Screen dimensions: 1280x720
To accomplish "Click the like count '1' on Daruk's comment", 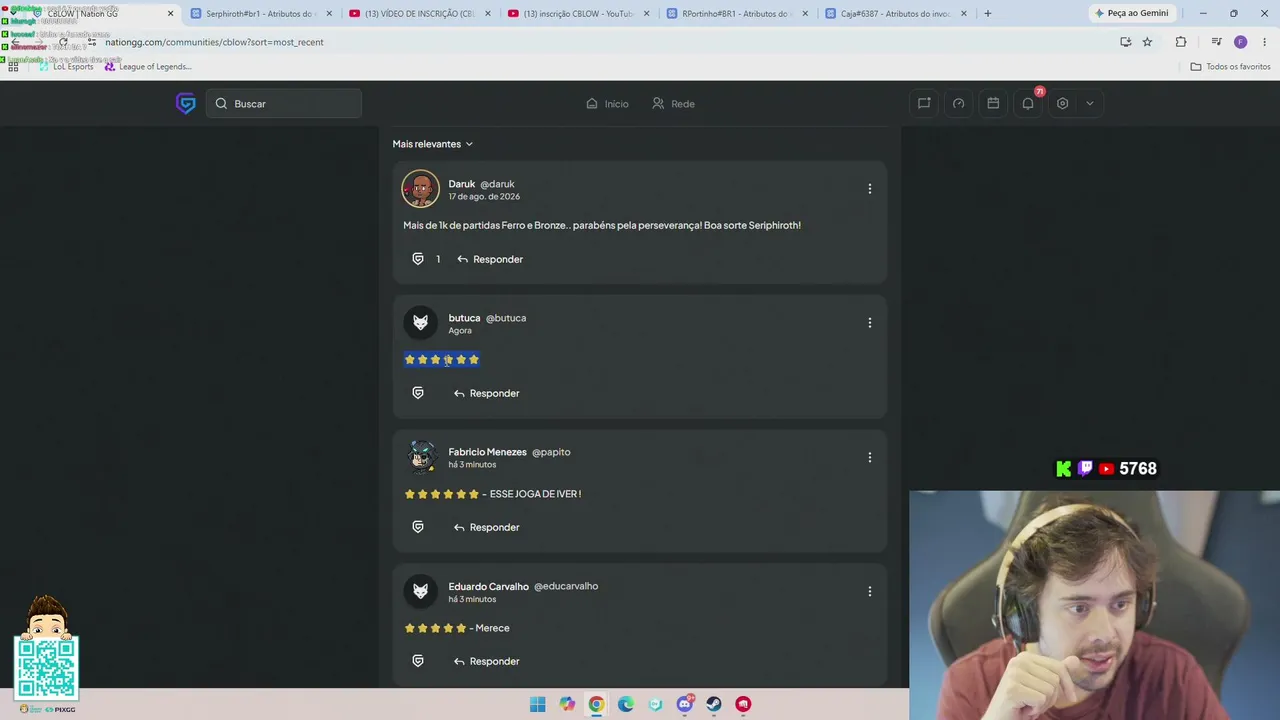I will click(438, 259).
